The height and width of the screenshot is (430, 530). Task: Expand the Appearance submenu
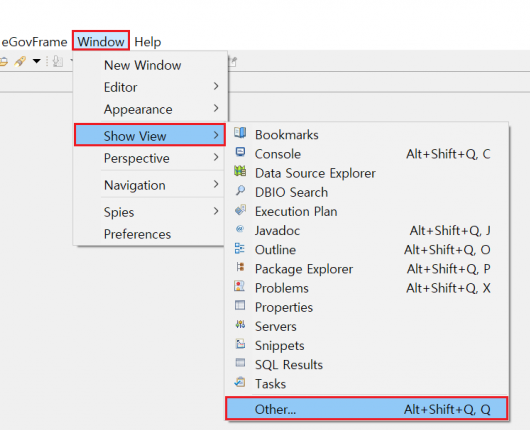(x=149, y=109)
